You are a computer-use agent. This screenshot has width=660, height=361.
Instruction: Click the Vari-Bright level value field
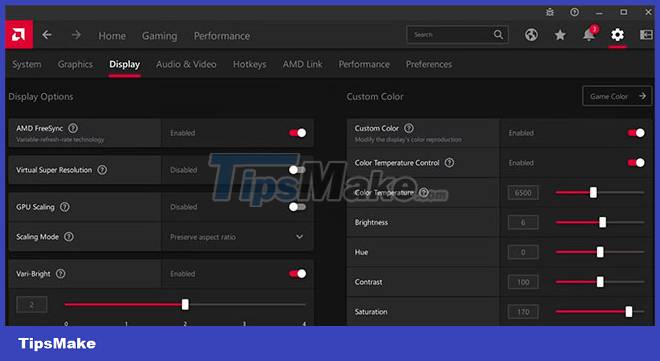tap(32, 304)
